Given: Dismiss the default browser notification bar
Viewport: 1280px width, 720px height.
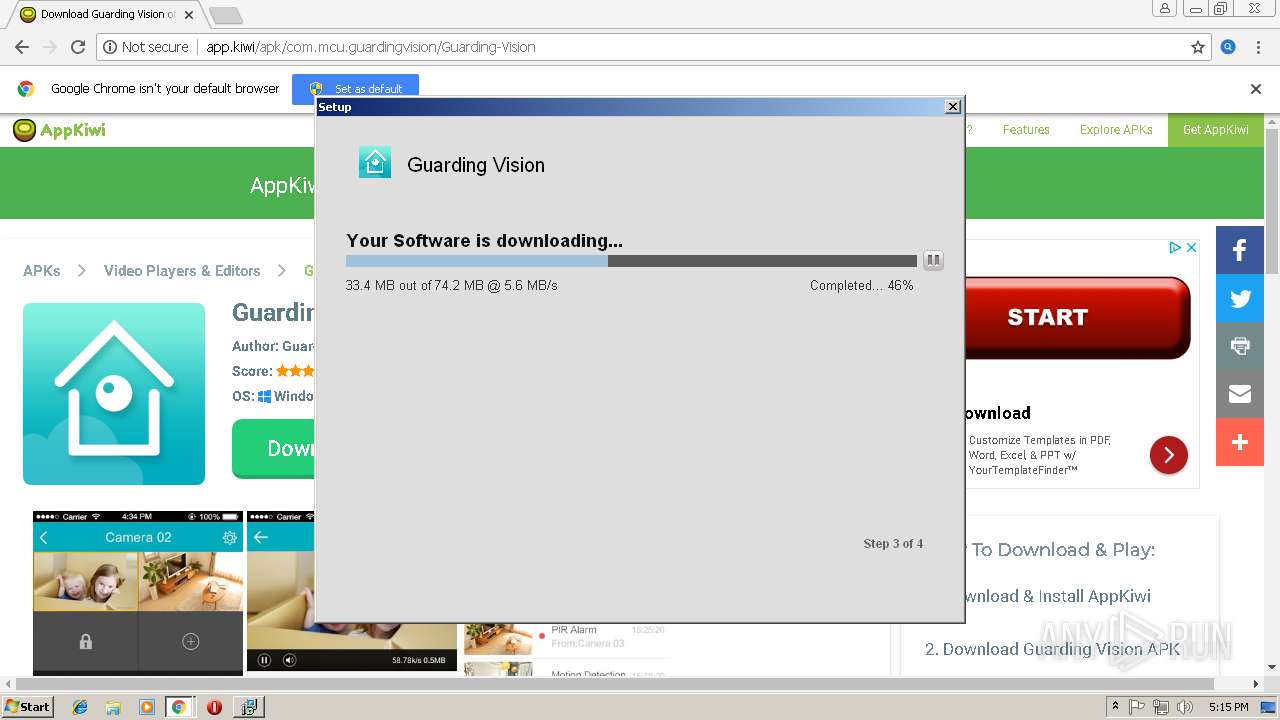Looking at the screenshot, I should pos(1256,89).
